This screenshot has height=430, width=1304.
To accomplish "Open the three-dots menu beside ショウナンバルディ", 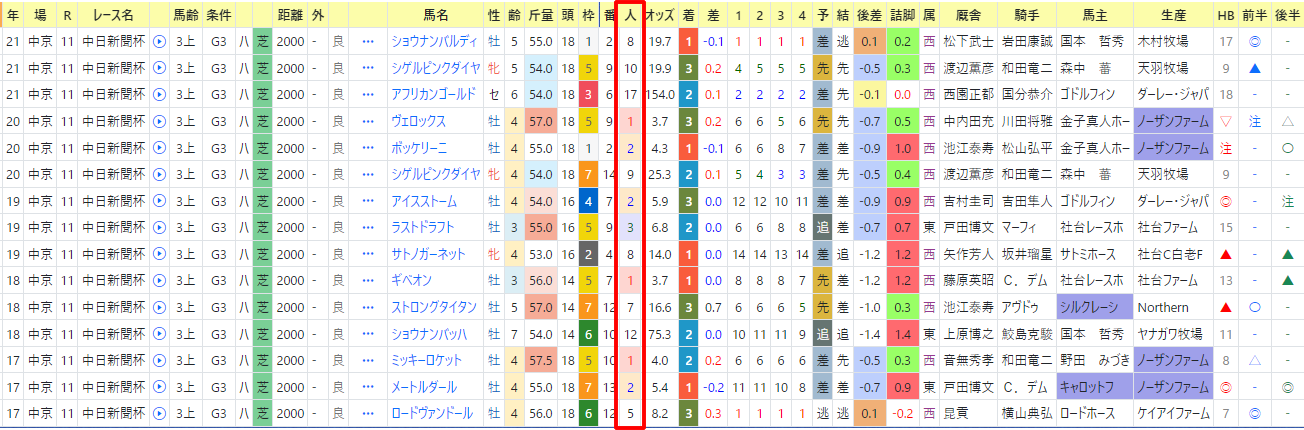I will pyautogui.click(x=368, y=42).
